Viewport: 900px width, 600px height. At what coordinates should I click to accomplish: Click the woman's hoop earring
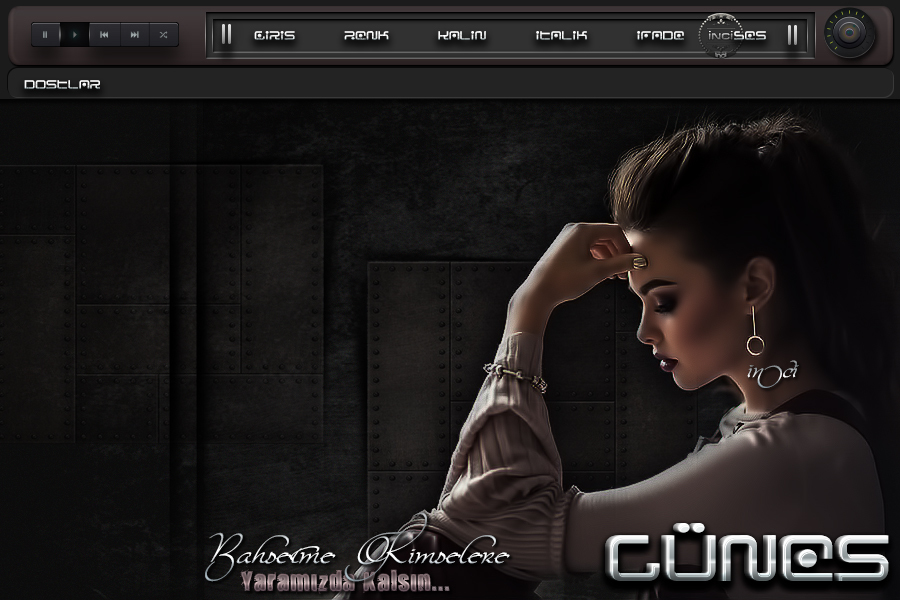[755, 345]
